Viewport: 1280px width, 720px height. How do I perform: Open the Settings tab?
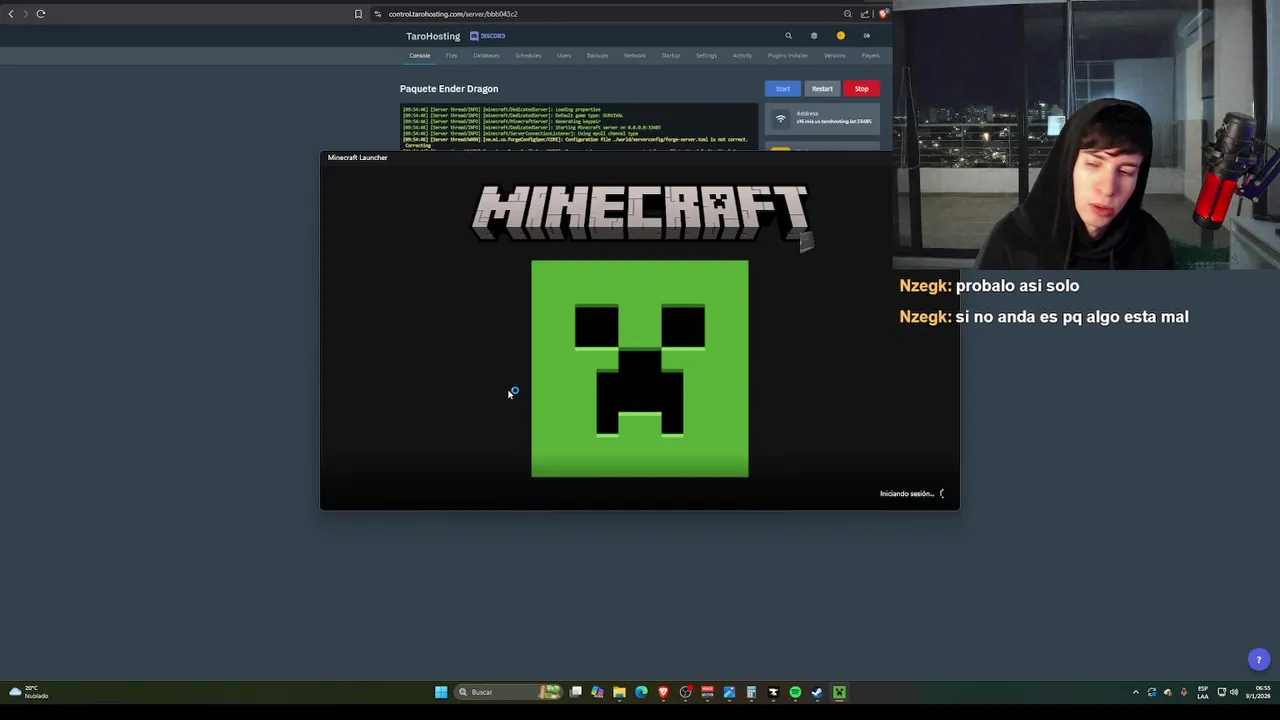(x=706, y=56)
